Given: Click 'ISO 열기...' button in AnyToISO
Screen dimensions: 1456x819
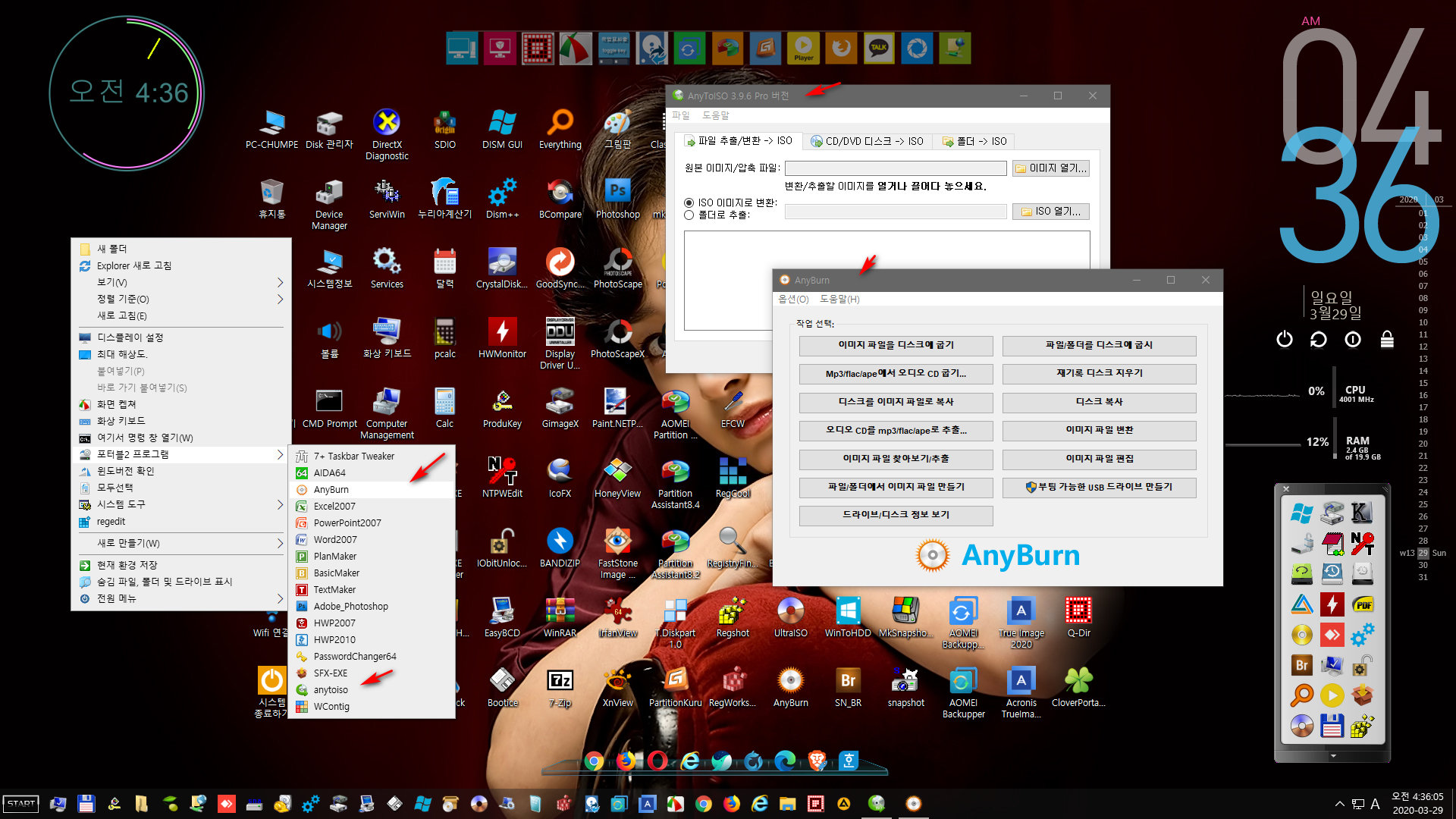Looking at the screenshot, I should [x=1051, y=212].
